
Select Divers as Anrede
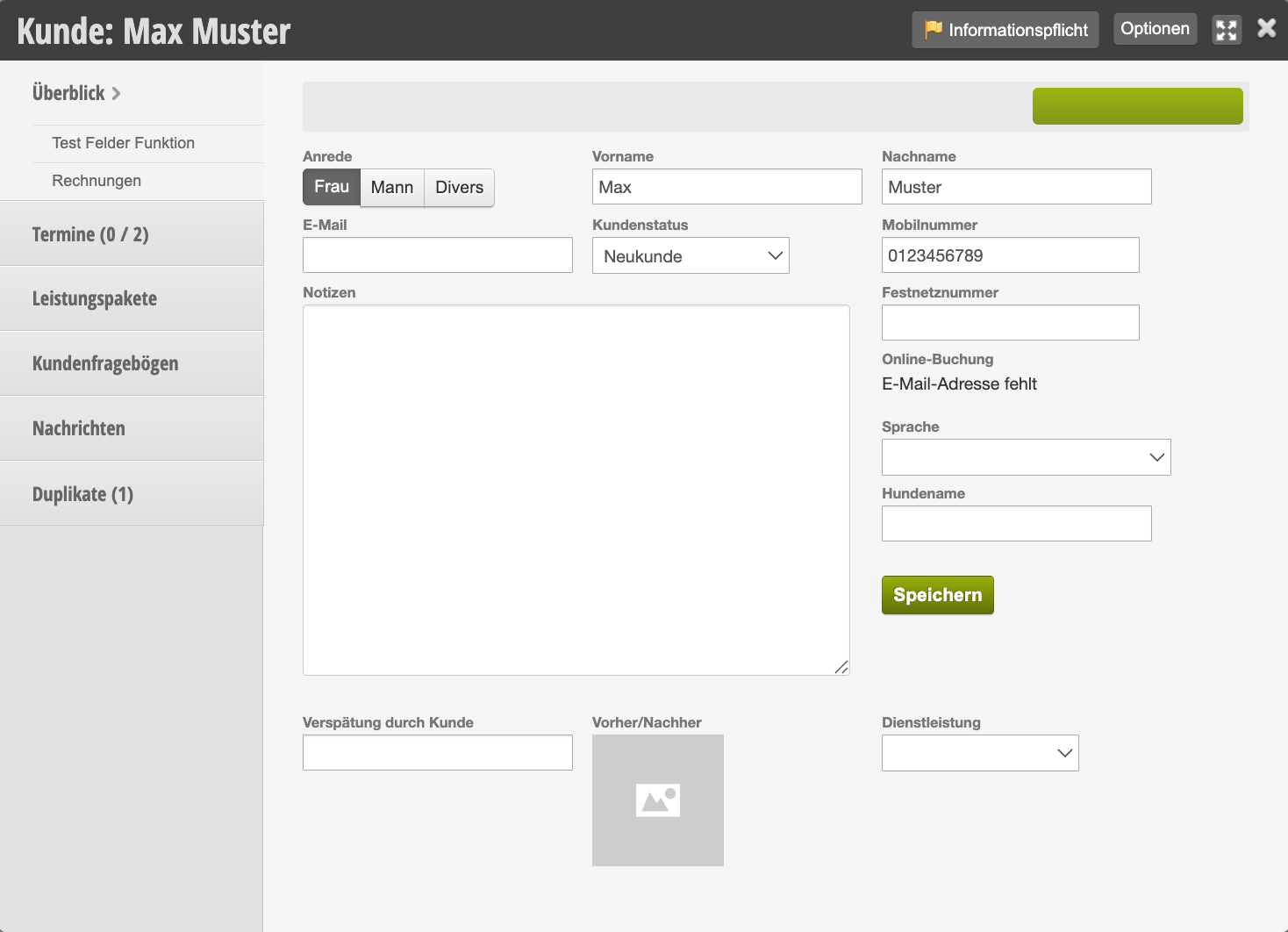click(459, 188)
